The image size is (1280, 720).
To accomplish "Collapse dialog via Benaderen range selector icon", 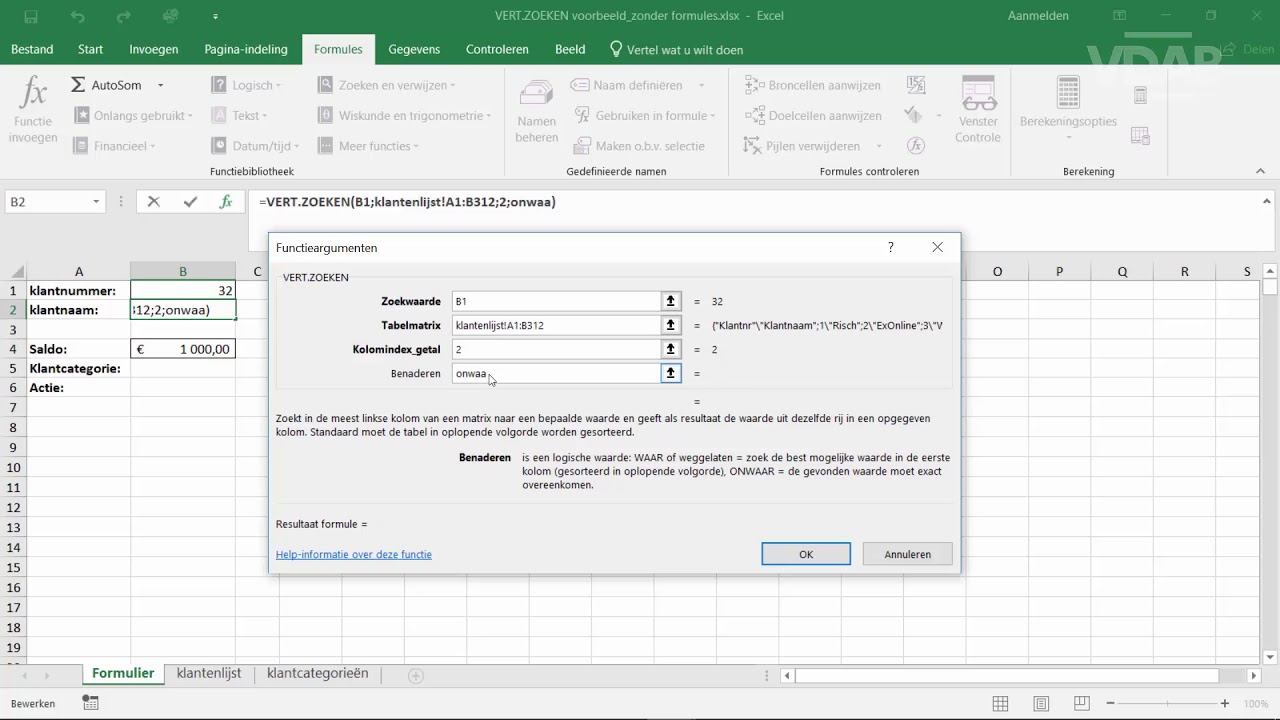I will 671,373.
